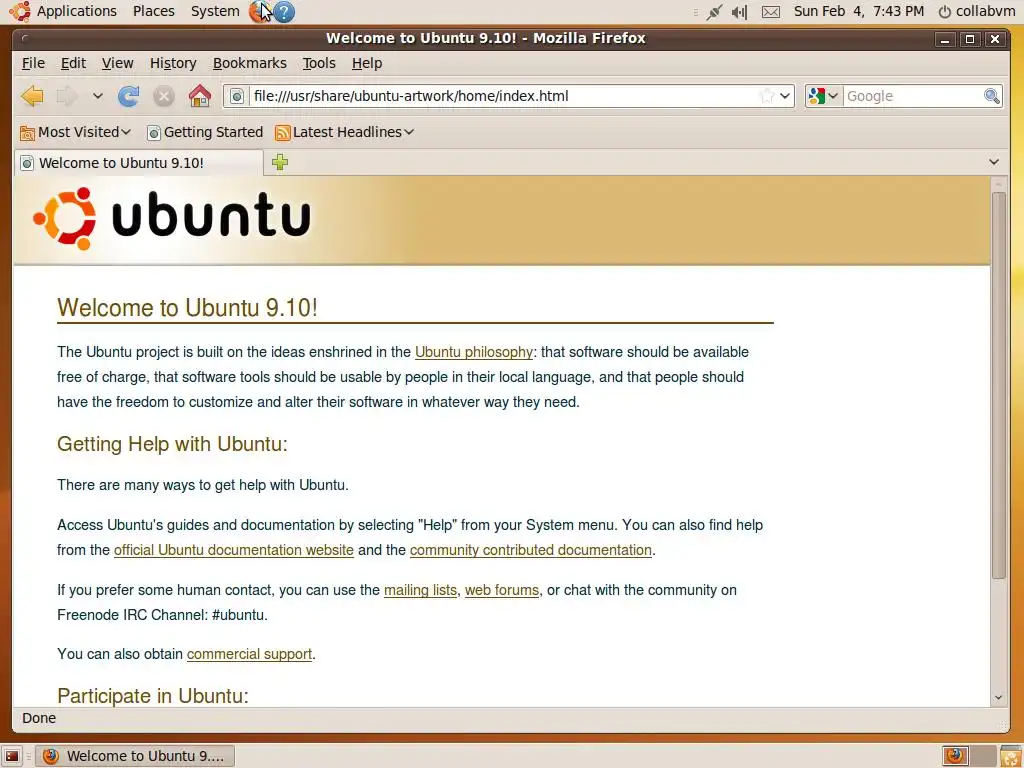1024x768 pixels.
Task: Open the commercial support link
Action: point(249,654)
